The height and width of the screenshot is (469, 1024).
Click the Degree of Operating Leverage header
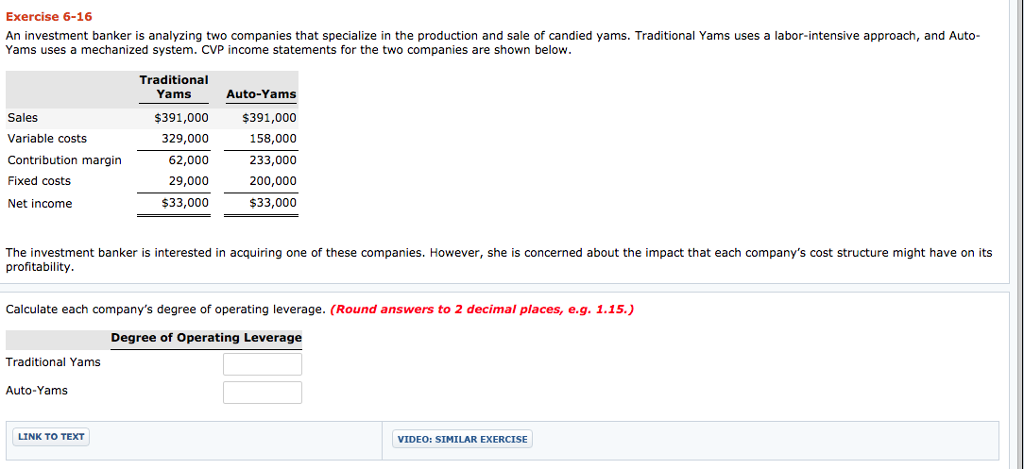point(206,338)
